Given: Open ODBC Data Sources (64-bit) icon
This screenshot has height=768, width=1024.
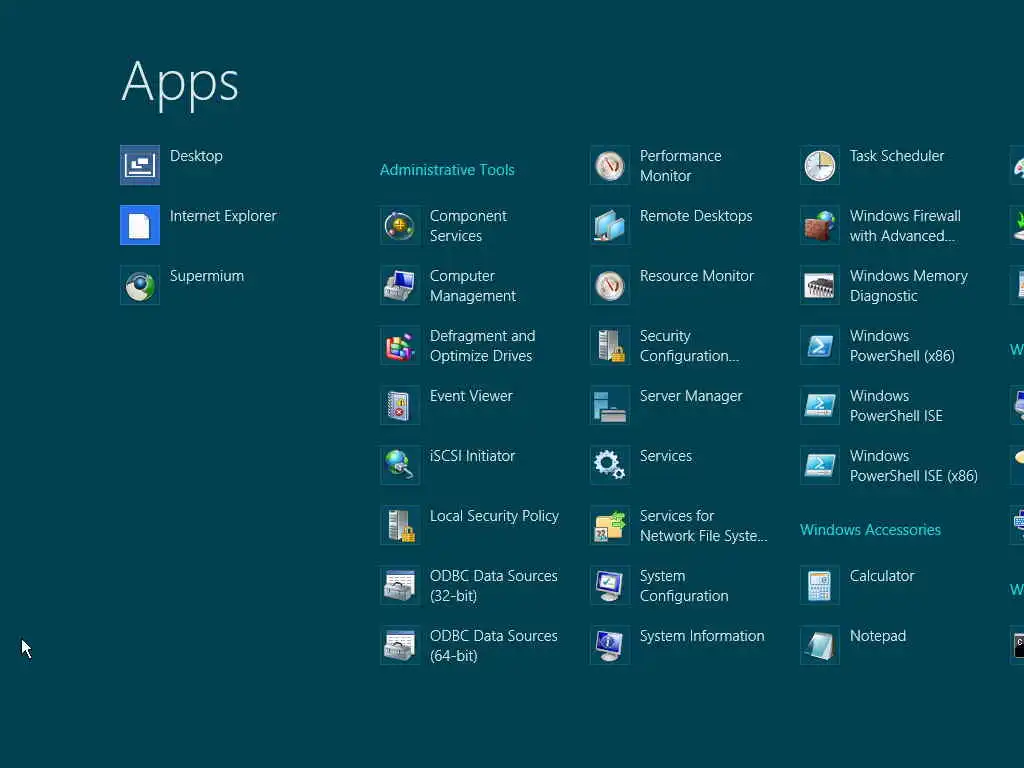Looking at the screenshot, I should tap(400, 646).
